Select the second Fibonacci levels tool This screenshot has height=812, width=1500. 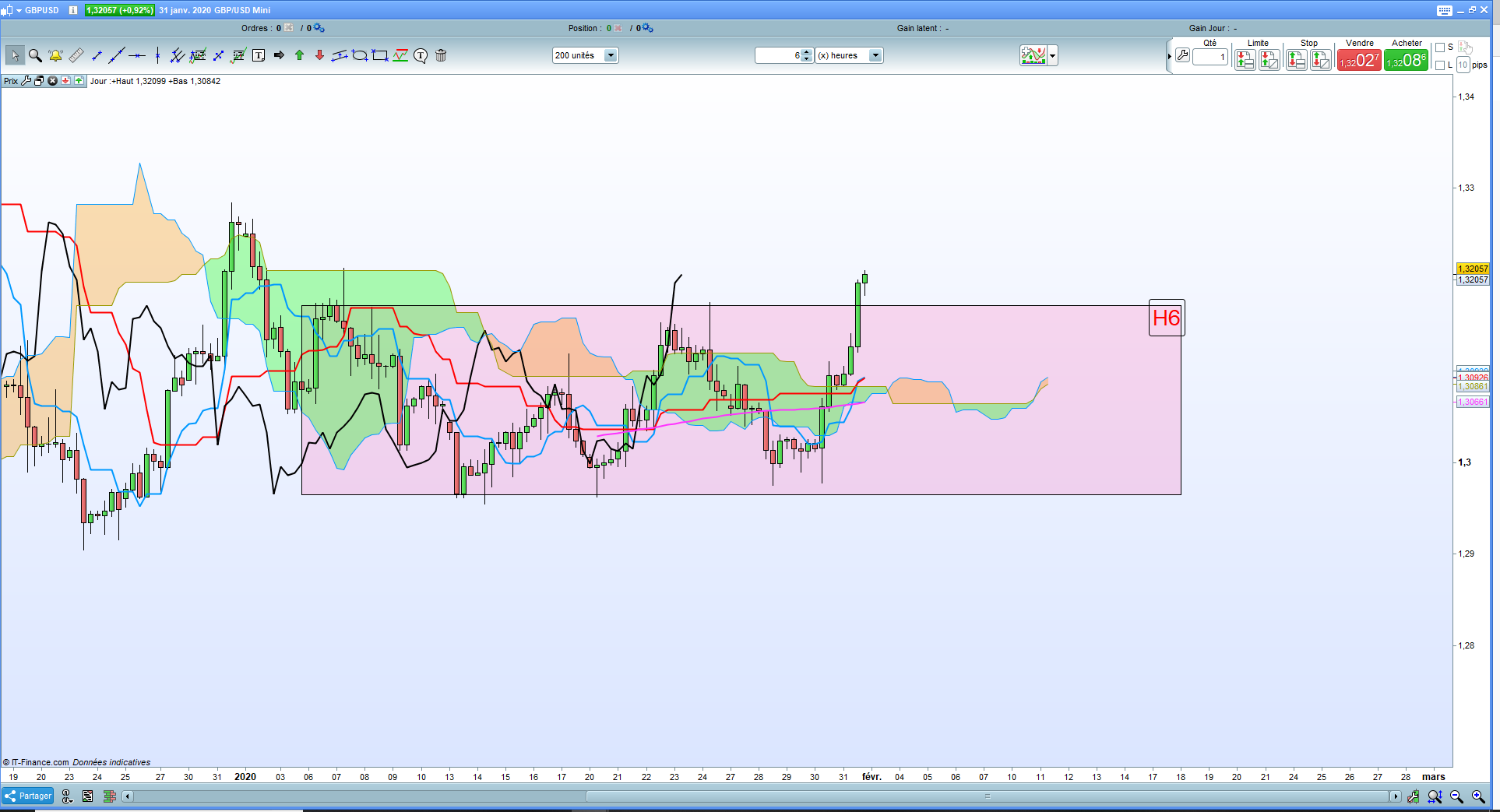pyautogui.click(x=238, y=55)
